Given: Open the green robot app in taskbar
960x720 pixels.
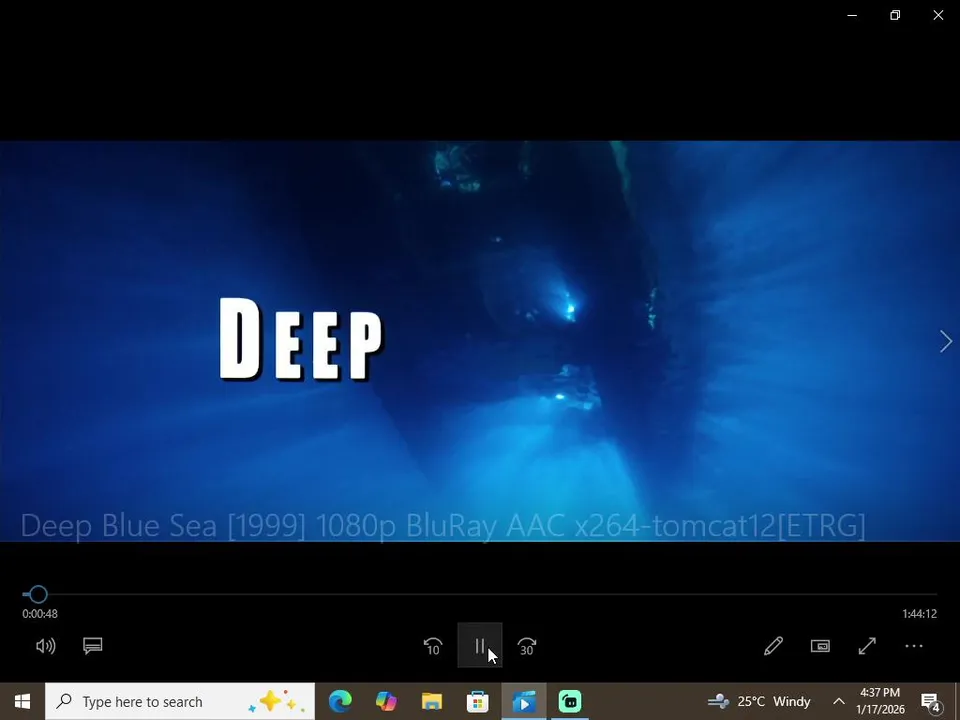Looking at the screenshot, I should (569, 702).
